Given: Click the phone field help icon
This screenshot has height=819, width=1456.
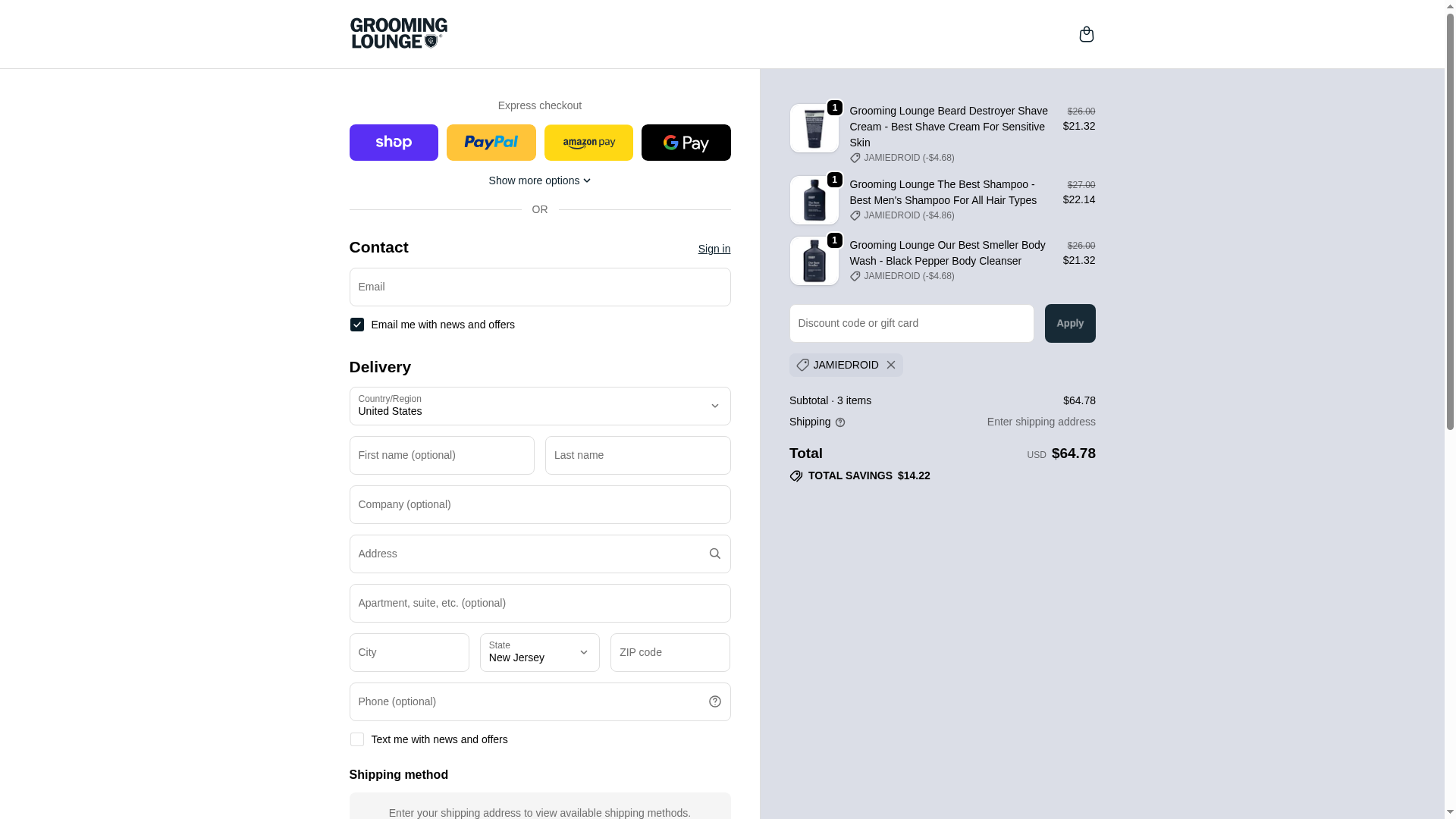Looking at the screenshot, I should point(714,701).
